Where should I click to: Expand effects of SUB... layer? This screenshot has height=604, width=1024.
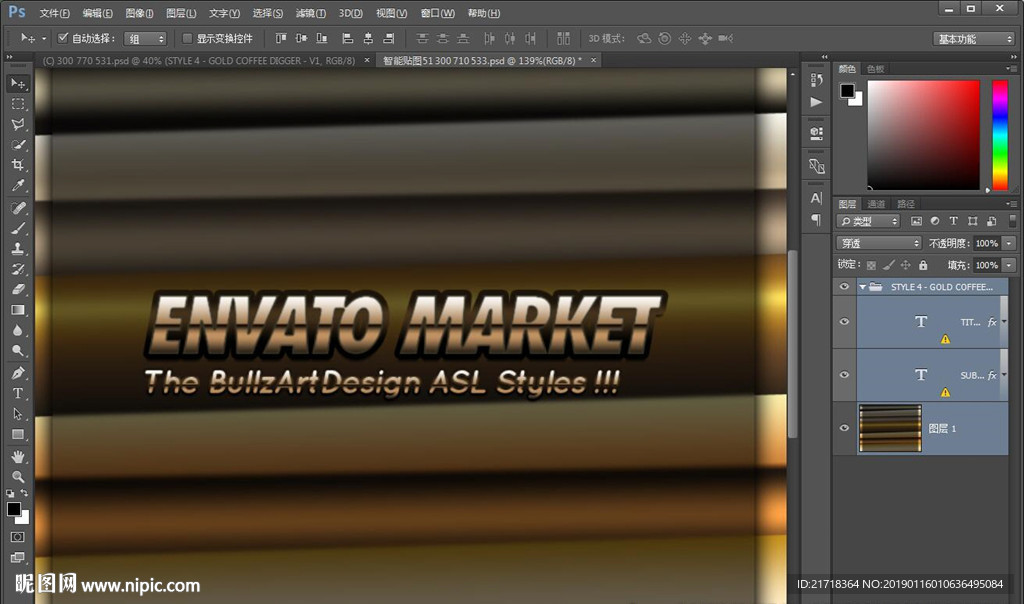(x=1004, y=375)
